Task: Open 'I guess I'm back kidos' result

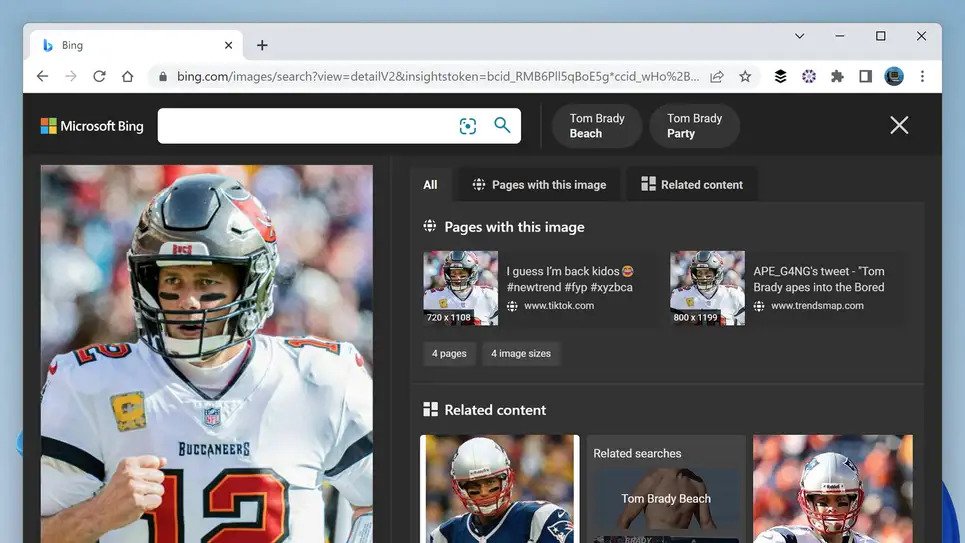Action: (569, 279)
